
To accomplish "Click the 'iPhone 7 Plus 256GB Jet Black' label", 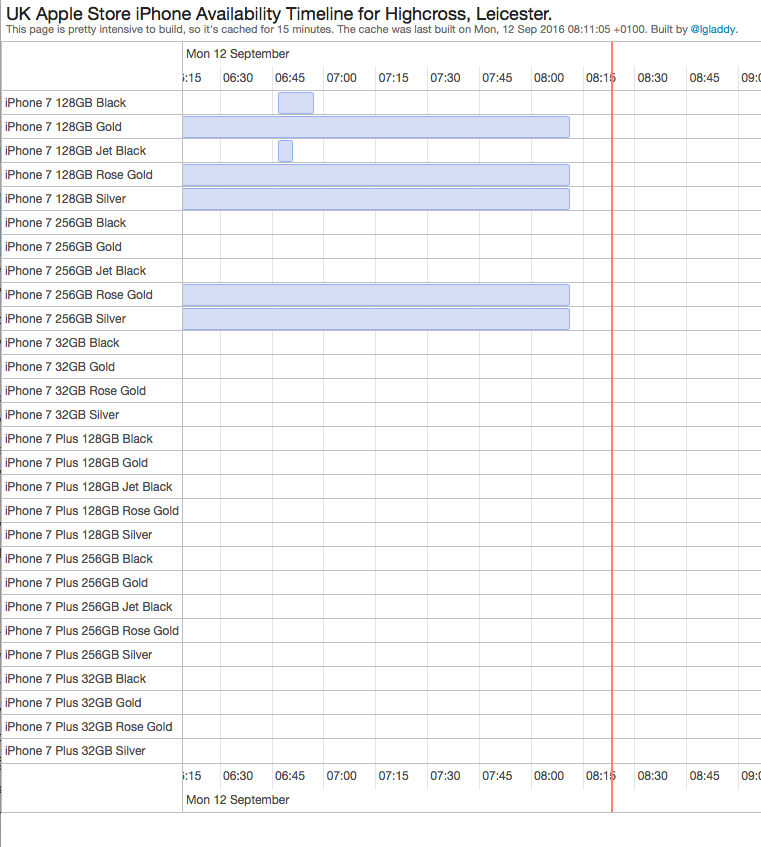I will pyautogui.click(x=89, y=607).
